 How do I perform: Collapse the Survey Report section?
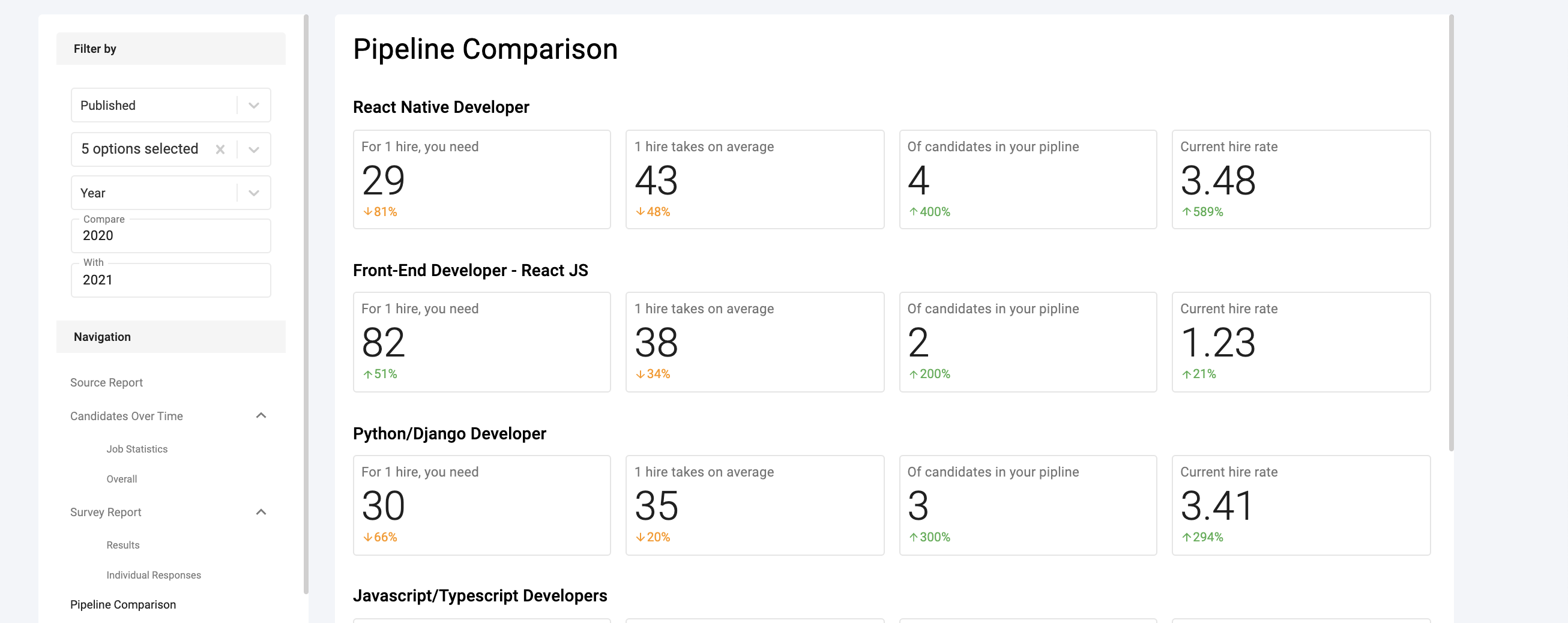[x=261, y=511]
